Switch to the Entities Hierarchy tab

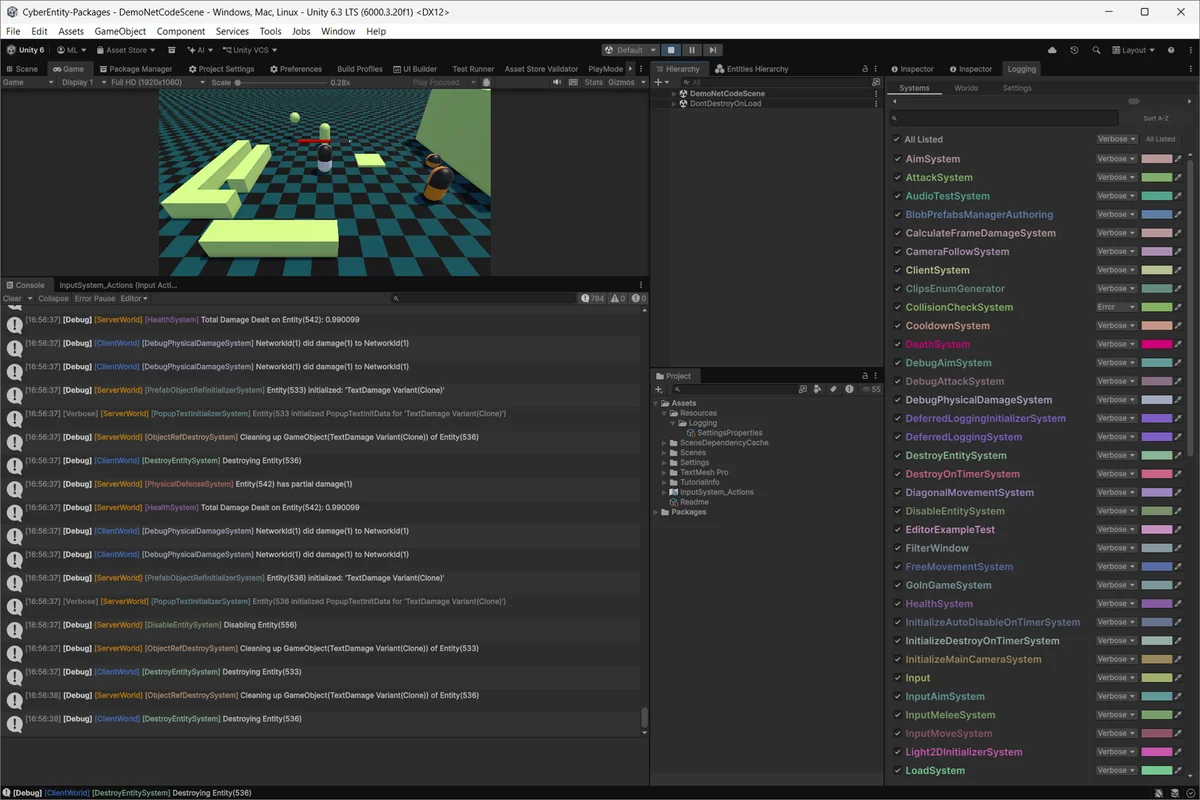pyautogui.click(x=751, y=69)
